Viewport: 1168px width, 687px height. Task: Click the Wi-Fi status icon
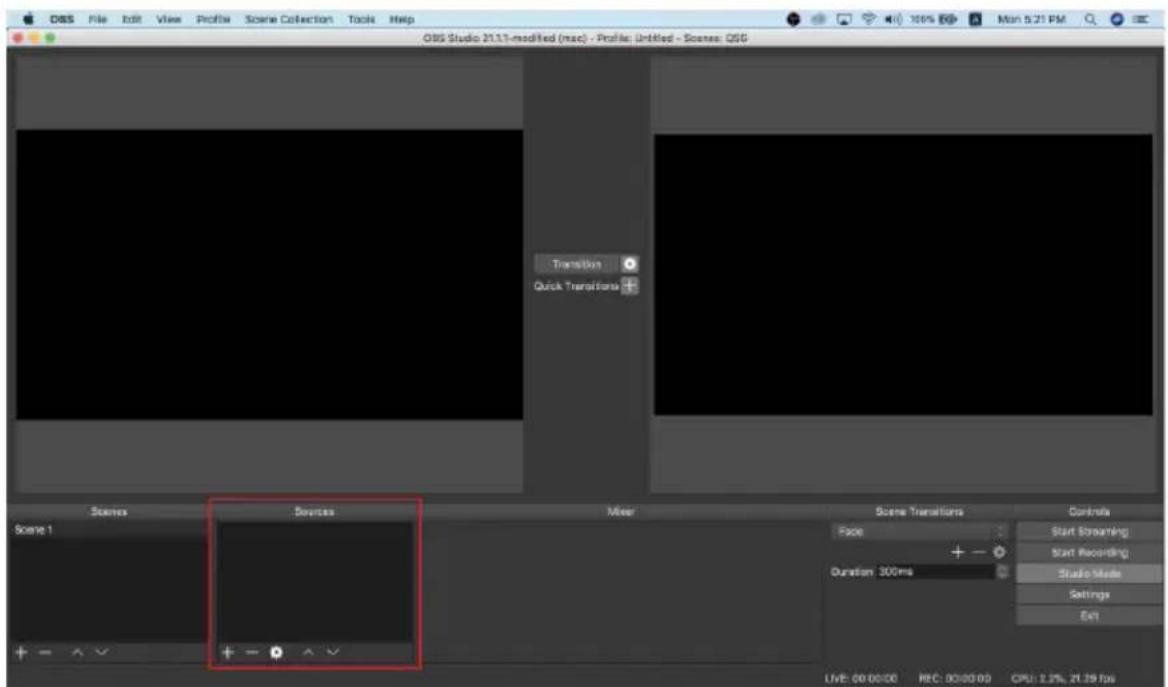[869, 19]
